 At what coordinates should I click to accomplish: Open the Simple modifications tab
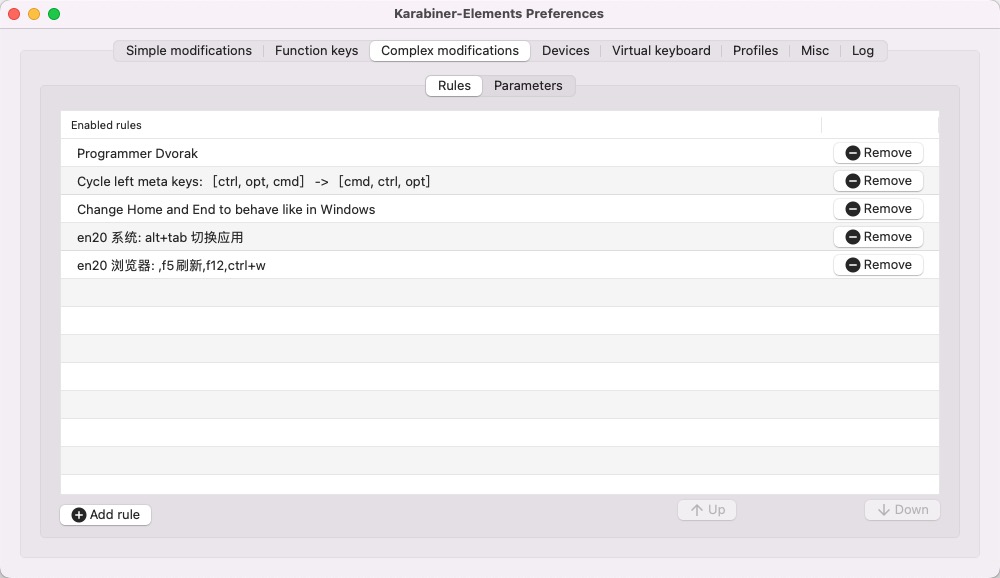189,50
